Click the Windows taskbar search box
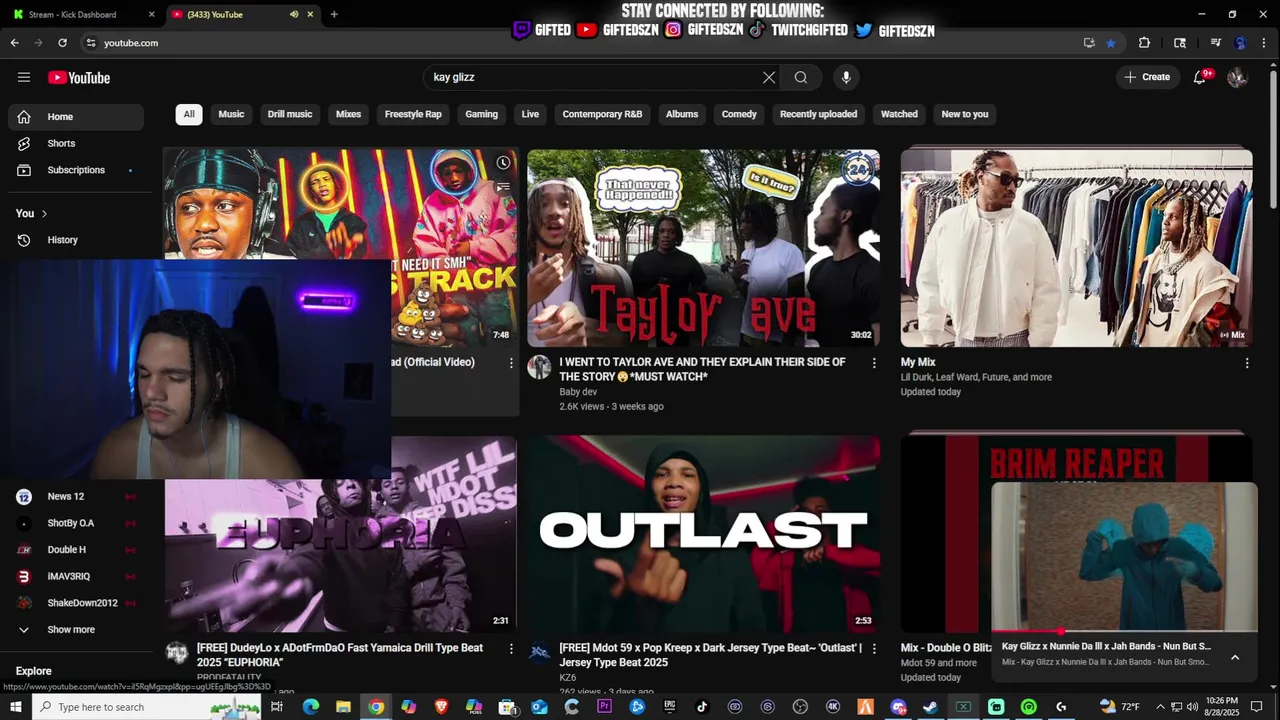Viewport: 1280px width, 720px height. (148, 707)
